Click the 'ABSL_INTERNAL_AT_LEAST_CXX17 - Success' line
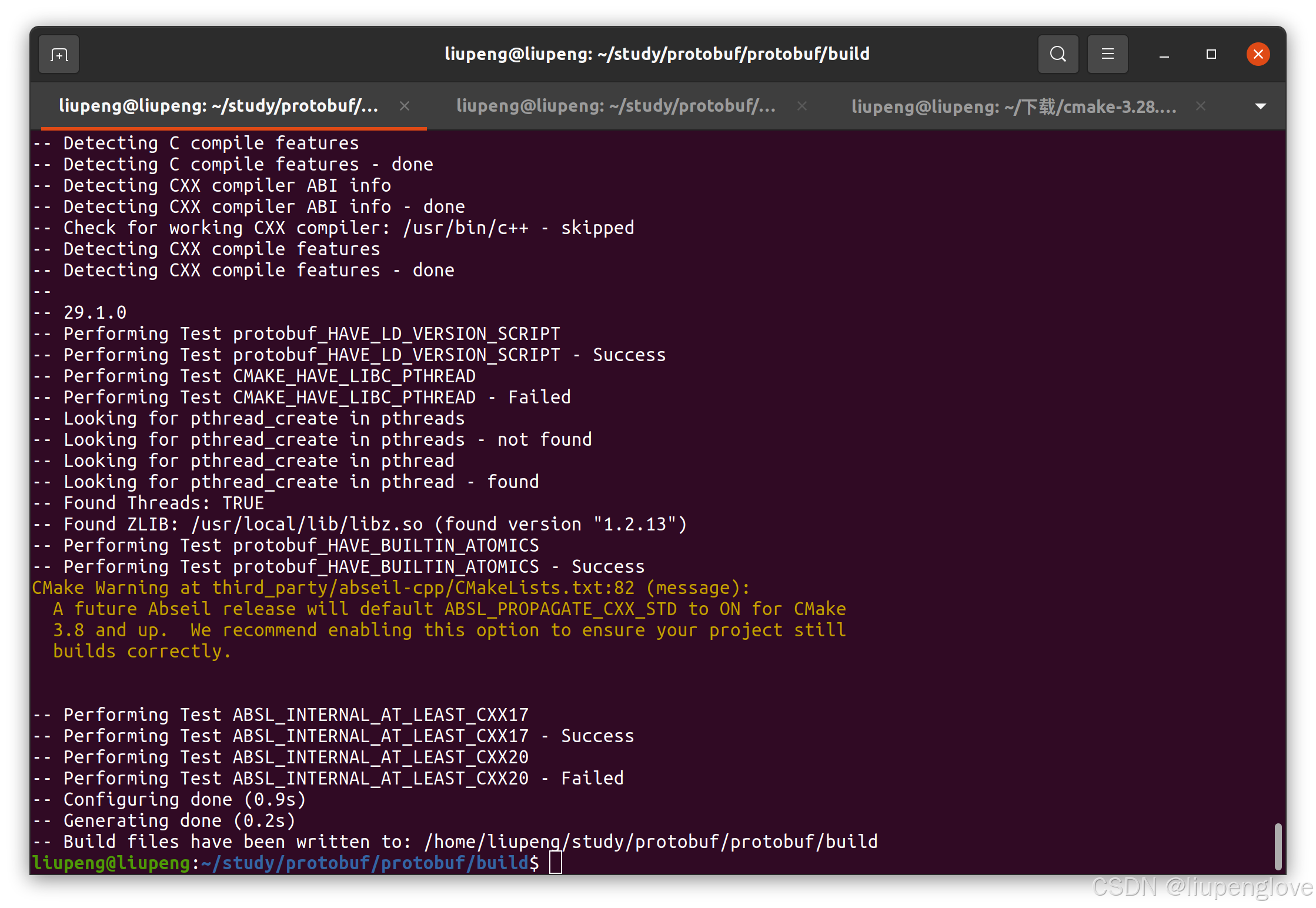Image resolution: width=1316 pixels, height=908 pixels. click(333, 736)
